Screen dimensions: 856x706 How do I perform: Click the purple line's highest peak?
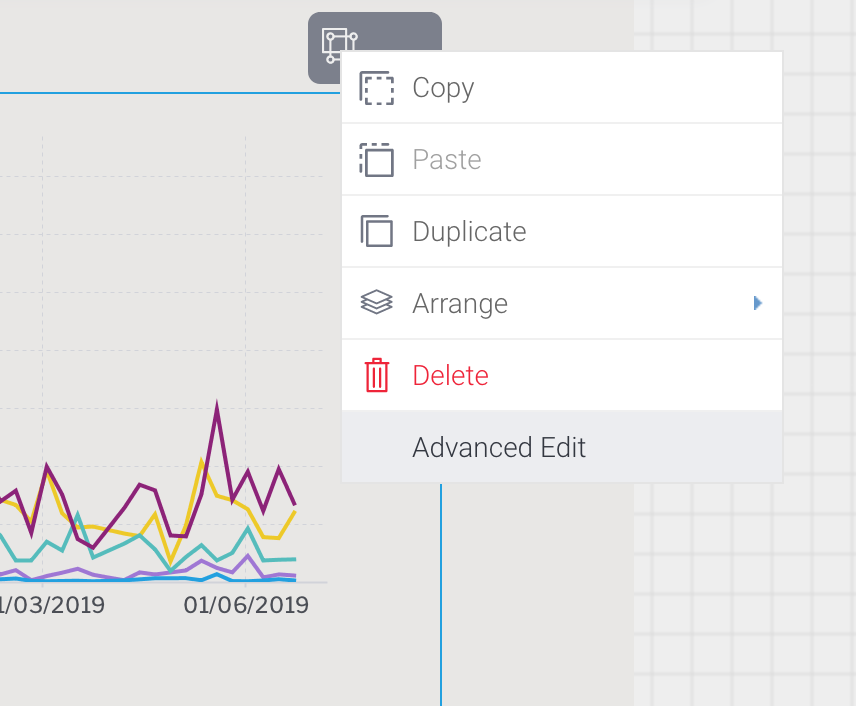216,408
